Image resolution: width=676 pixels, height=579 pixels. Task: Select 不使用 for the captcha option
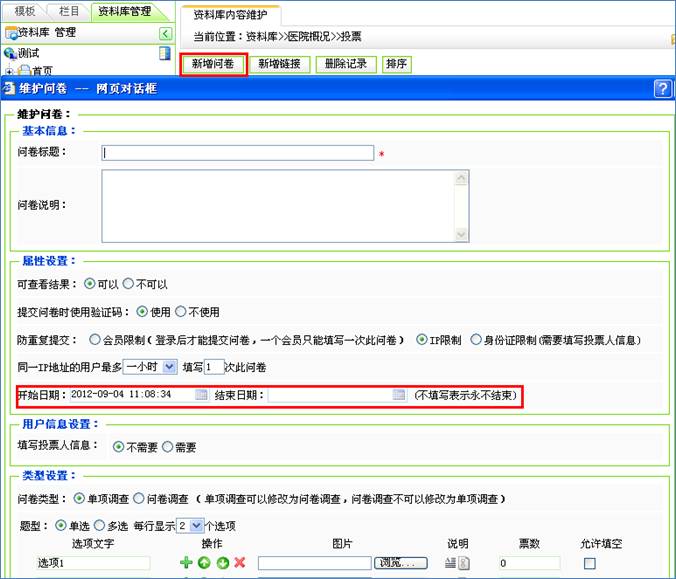tap(181, 311)
